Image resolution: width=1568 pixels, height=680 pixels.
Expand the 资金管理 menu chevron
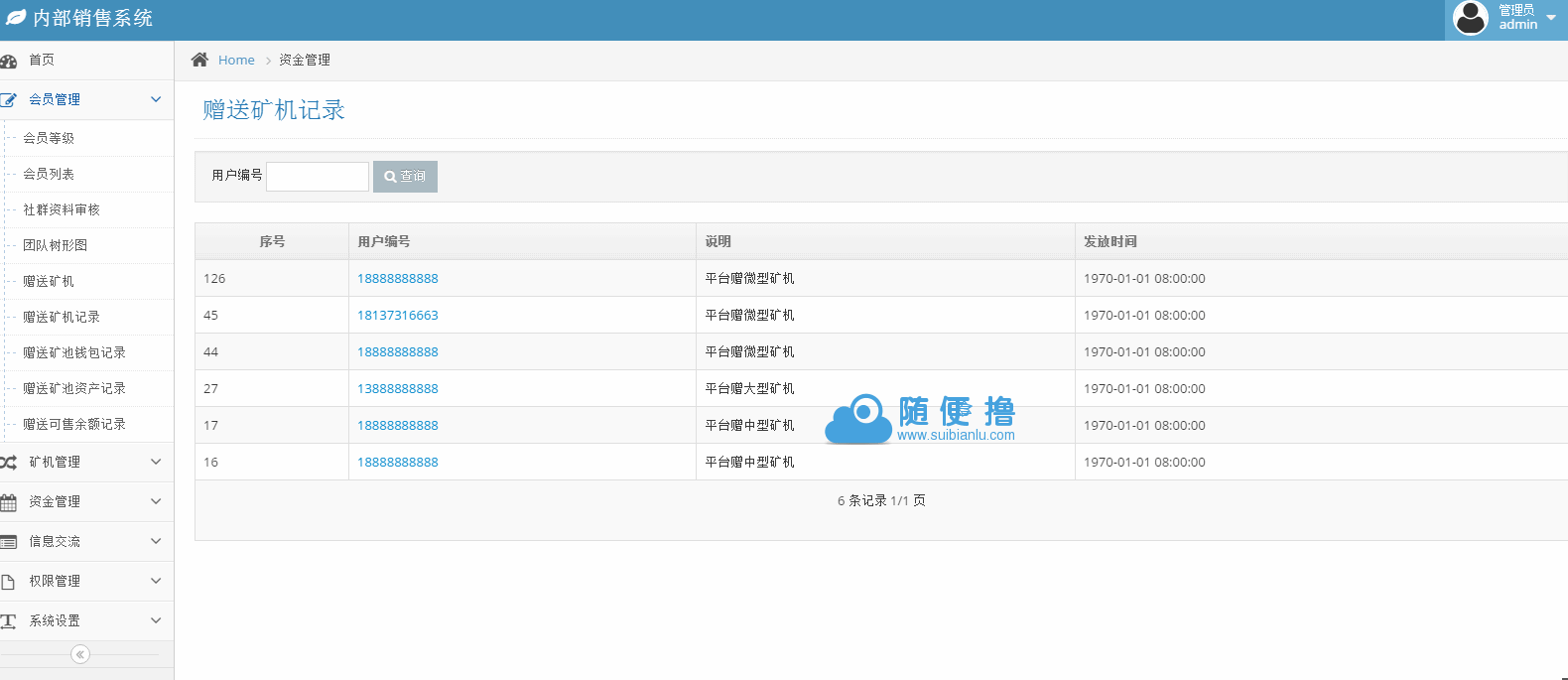(x=156, y=501)
